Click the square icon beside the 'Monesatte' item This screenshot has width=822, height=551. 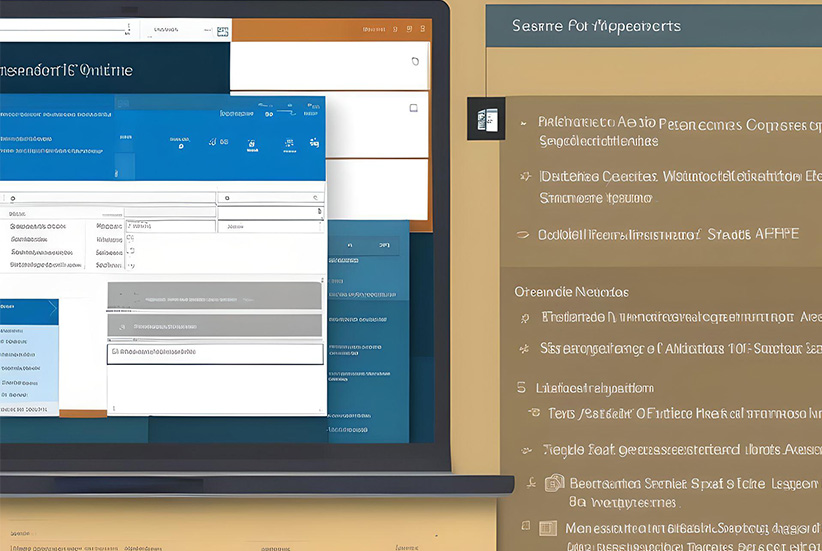[547, 528]
